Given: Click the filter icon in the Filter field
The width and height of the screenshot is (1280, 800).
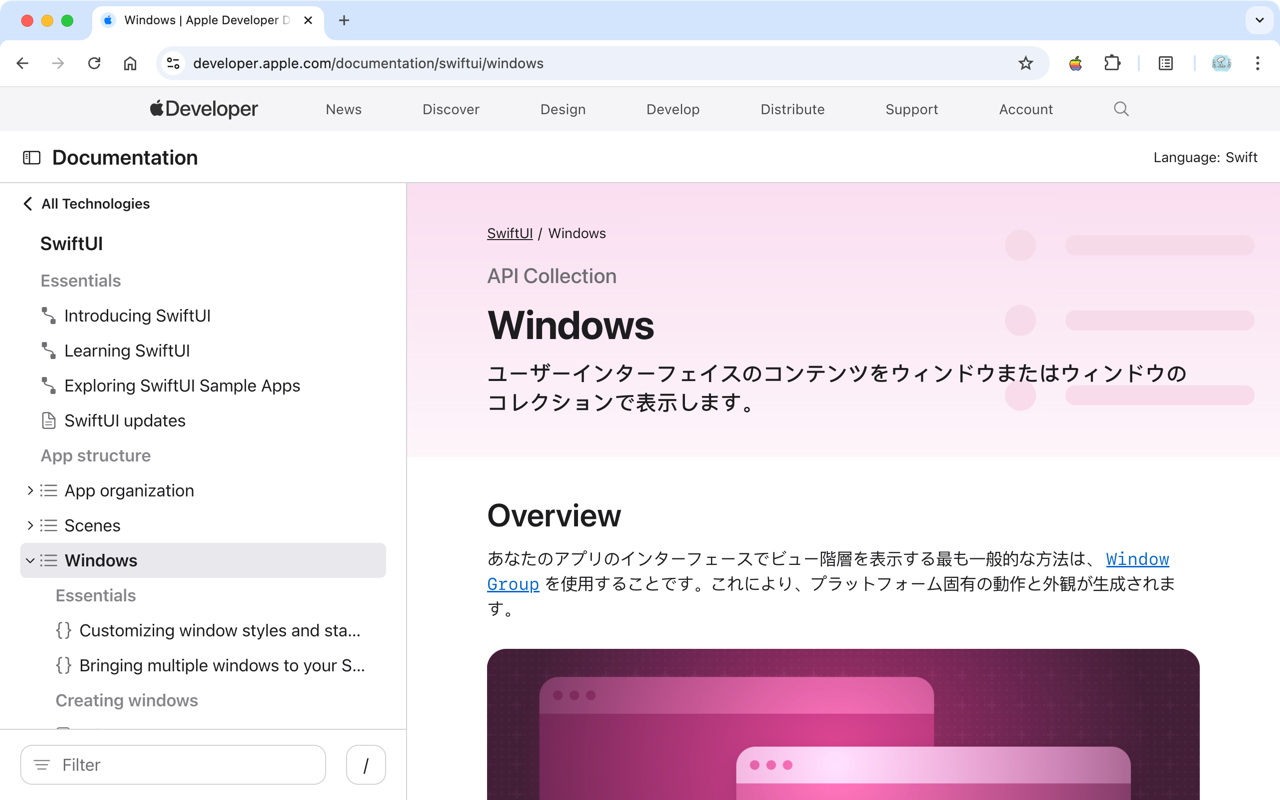Looking at the screenshot, I should [x=42, y=764].
